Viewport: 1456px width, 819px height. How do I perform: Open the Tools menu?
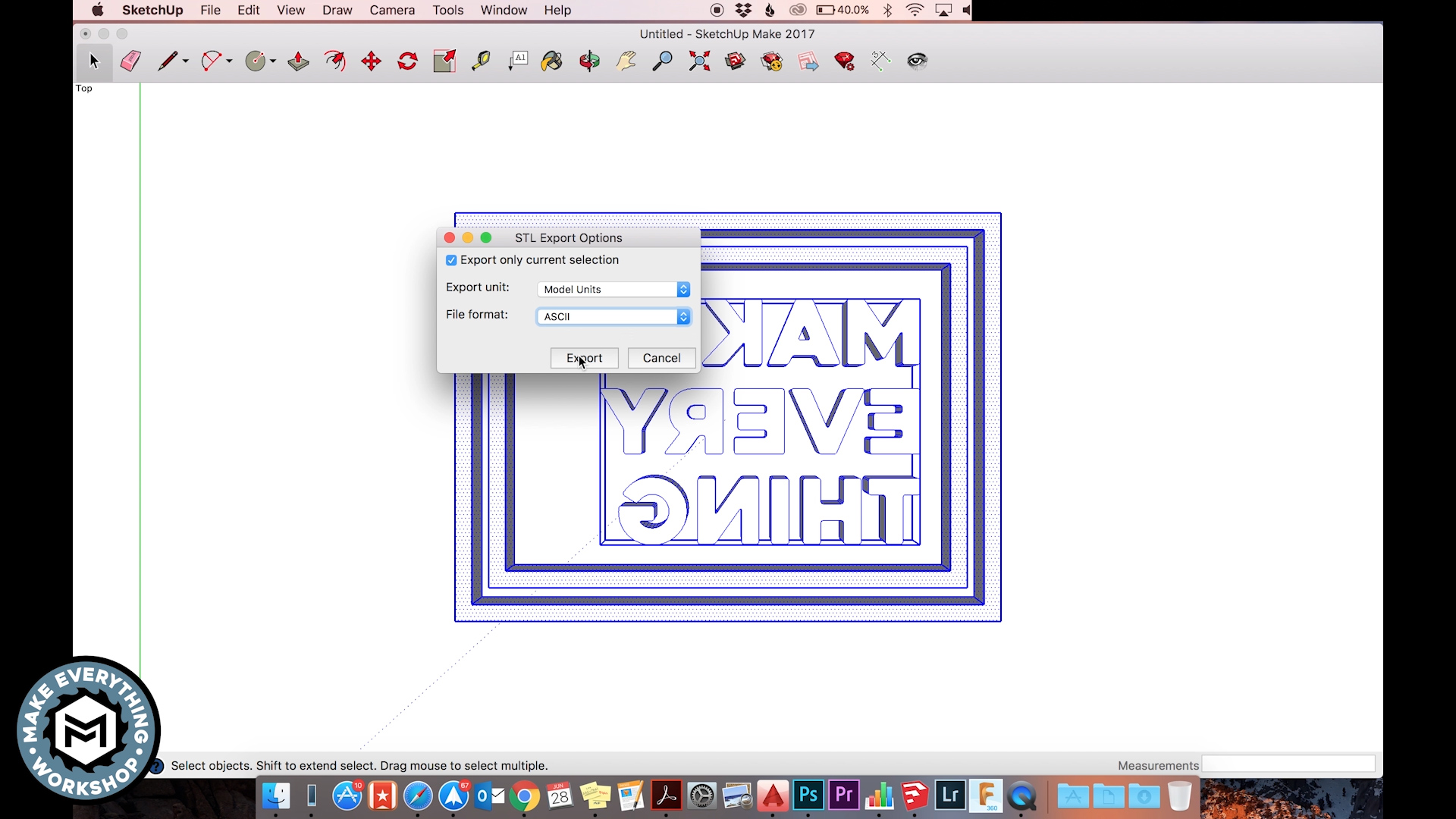pos(447,11)
